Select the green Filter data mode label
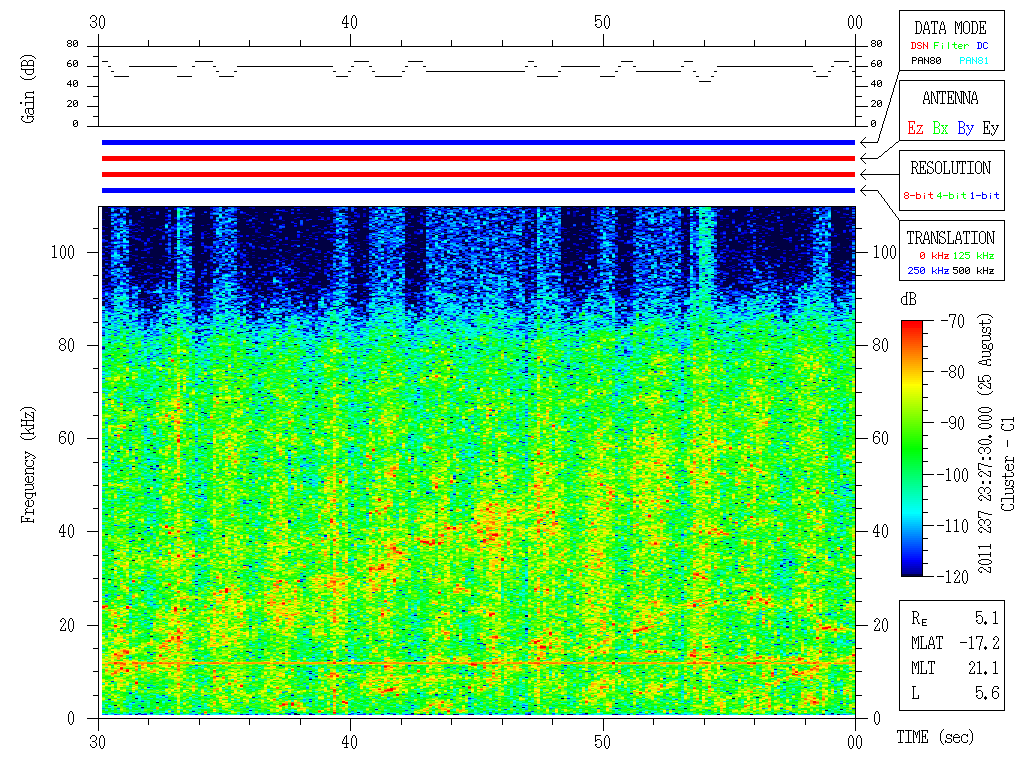Viewport: 1024px width, 768px height. tap(951, 46)
